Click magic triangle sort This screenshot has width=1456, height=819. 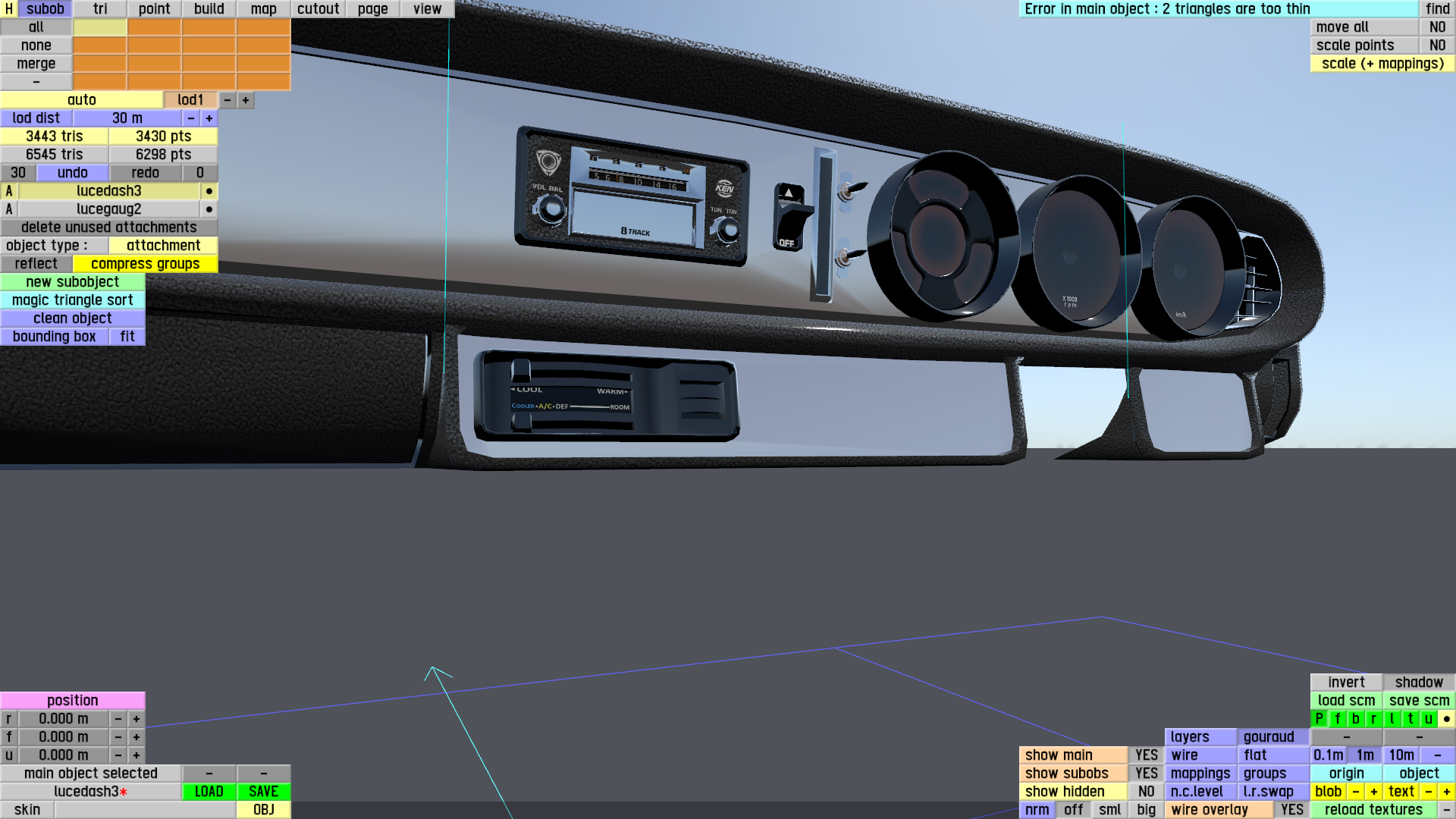coord(72,300)
